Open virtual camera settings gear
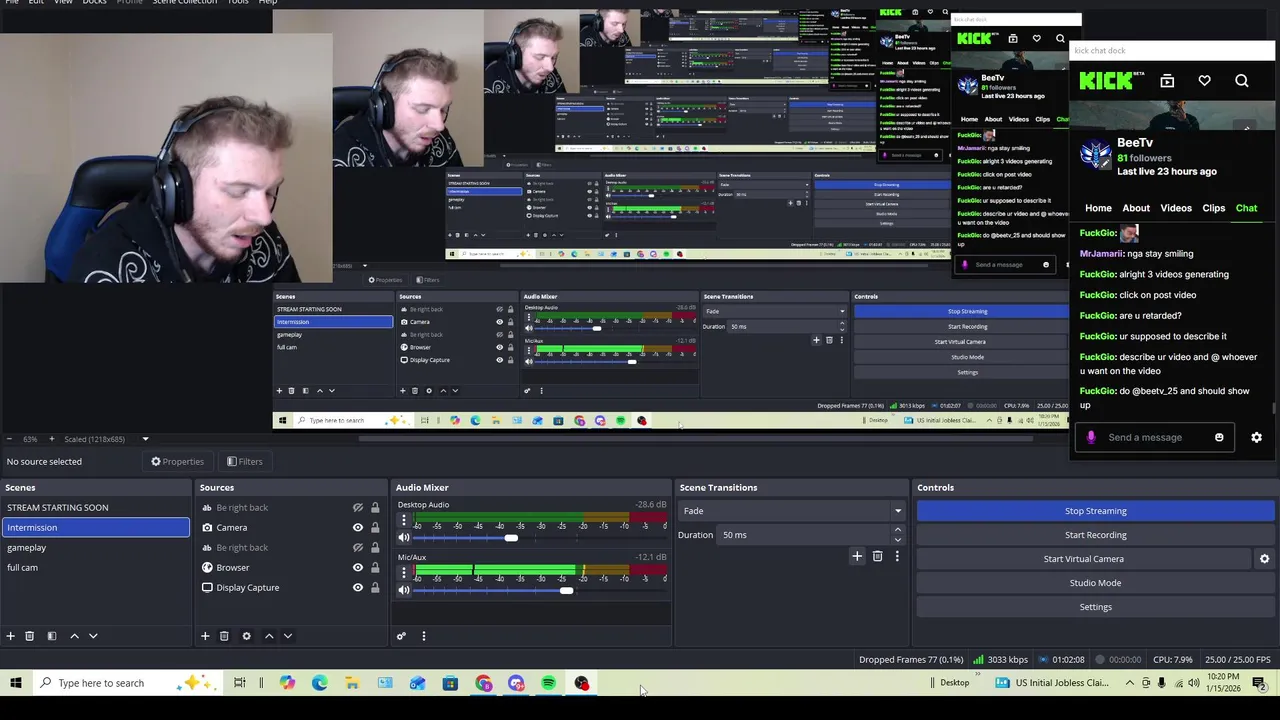The height and width of the screenshot is (720, 1280). [1264, 559]
